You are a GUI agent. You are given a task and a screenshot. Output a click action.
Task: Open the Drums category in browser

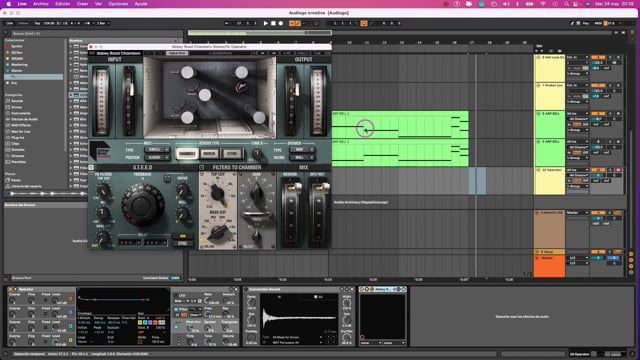click(x=16, y=107)
